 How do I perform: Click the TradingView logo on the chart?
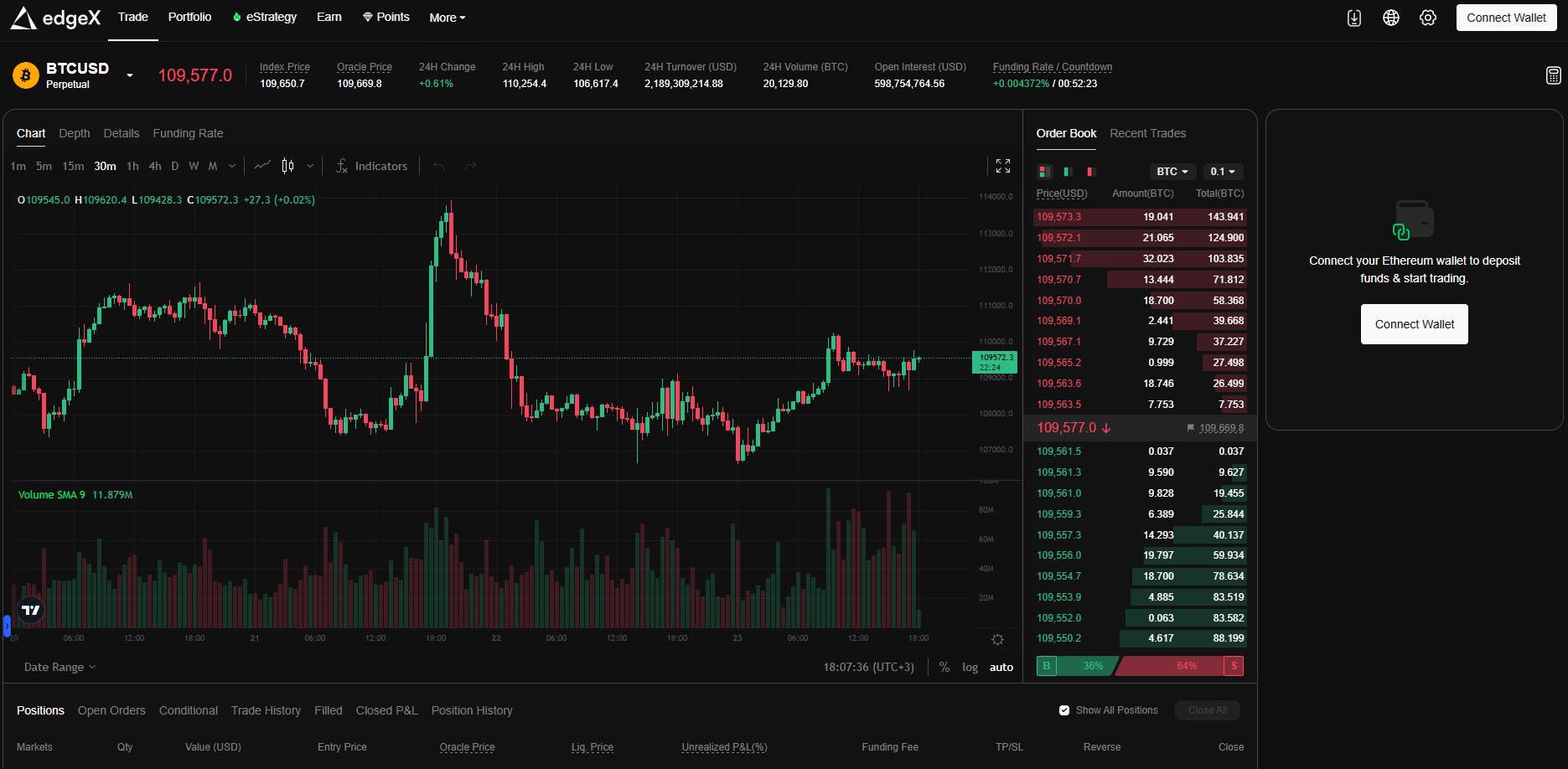coord(29,610)
